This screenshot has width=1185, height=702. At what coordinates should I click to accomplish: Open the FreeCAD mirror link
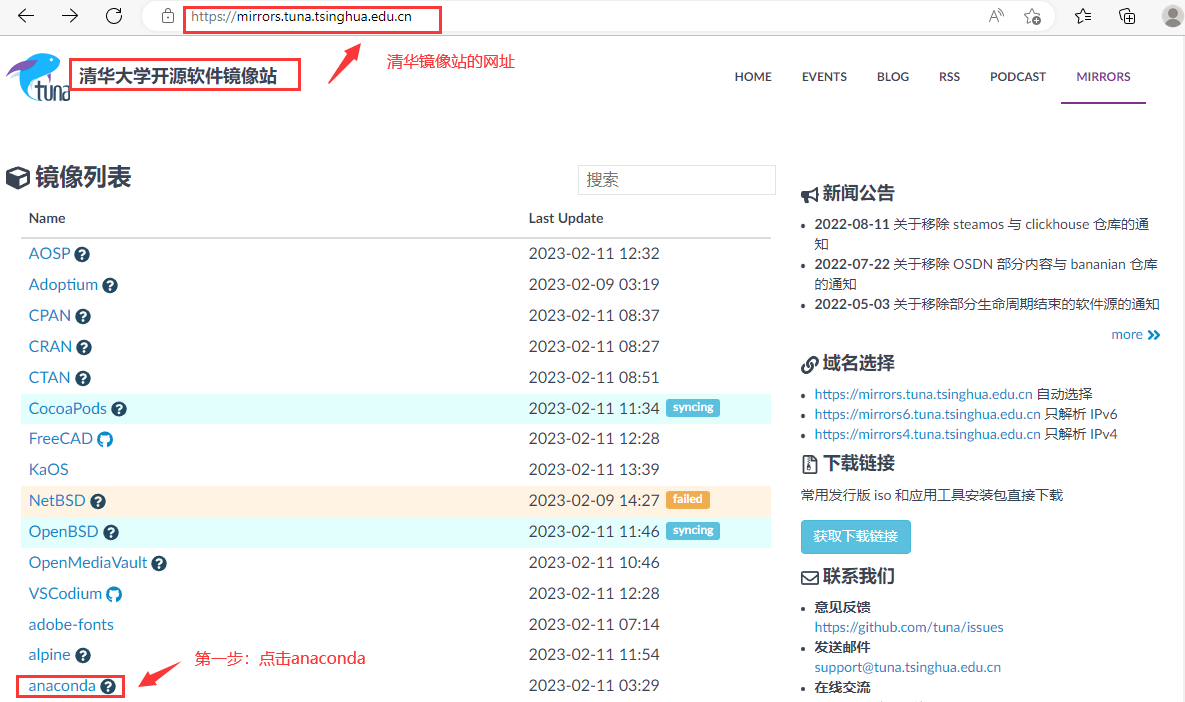(x=60, y=438)
